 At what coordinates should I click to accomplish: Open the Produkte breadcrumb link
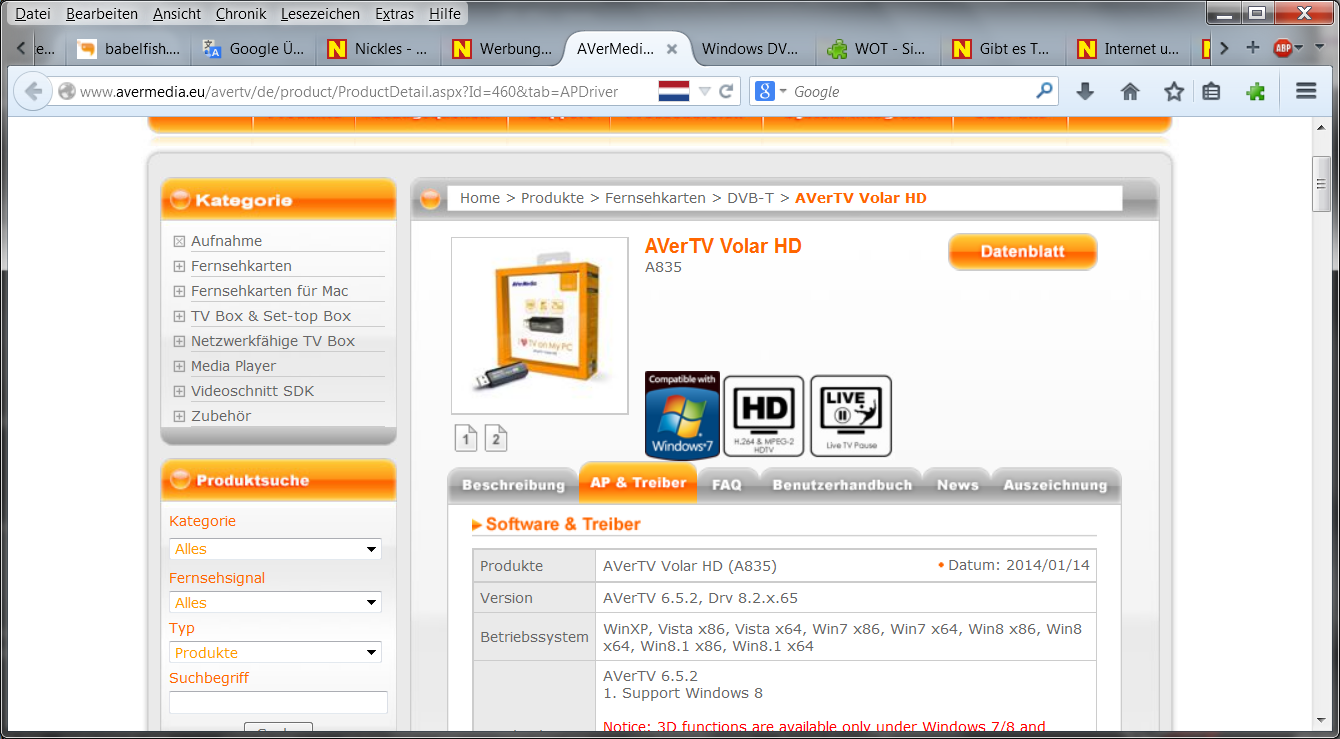click(x=552, y=198)
